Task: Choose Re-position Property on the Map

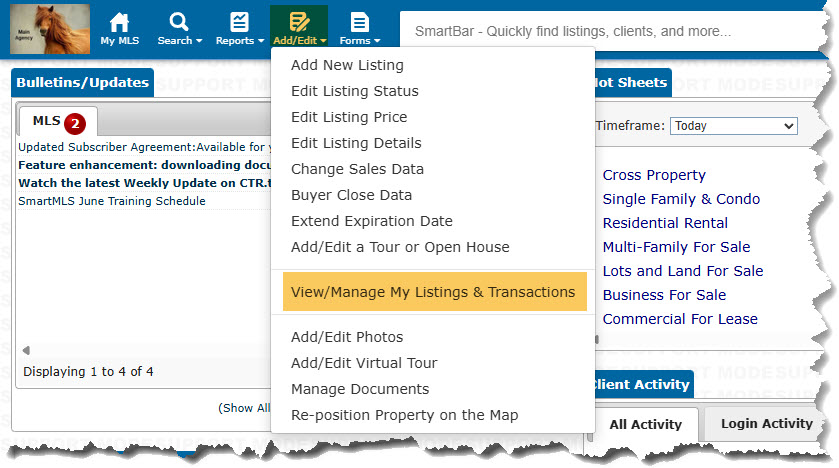Action: [x=405, y=415]
